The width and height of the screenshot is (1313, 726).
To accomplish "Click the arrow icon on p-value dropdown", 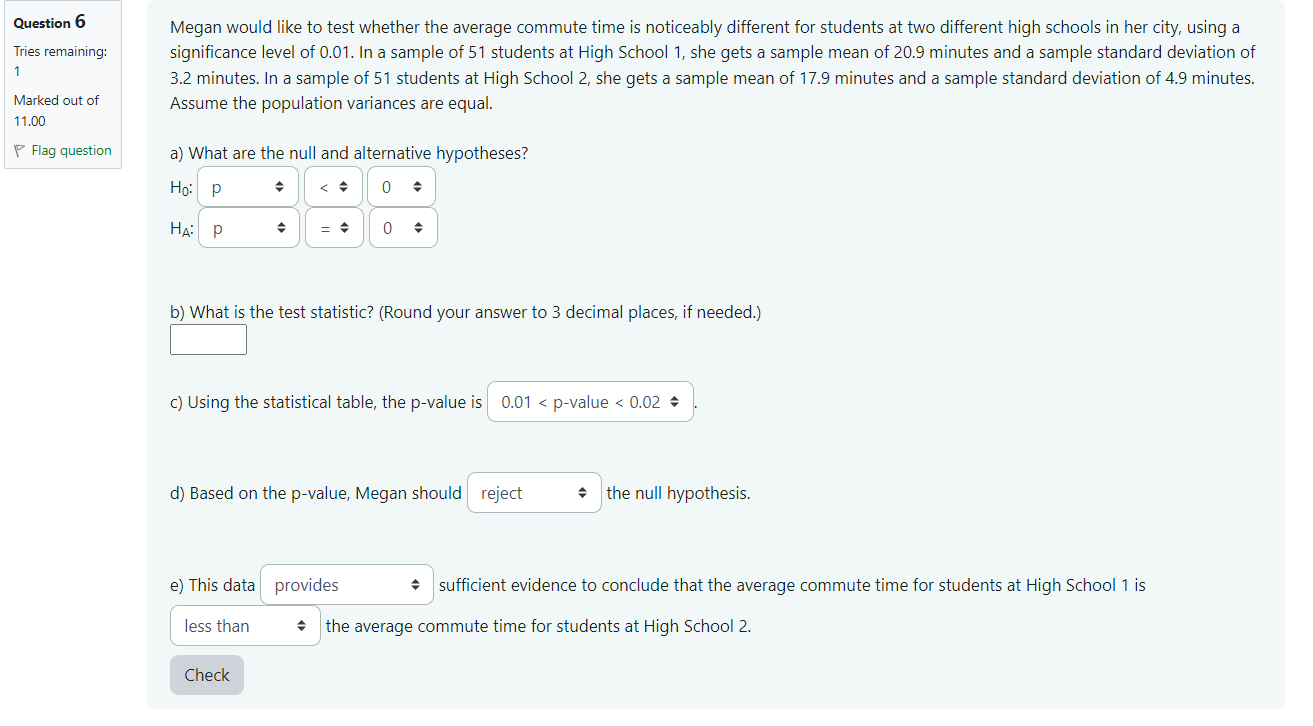I will [673, 402].
